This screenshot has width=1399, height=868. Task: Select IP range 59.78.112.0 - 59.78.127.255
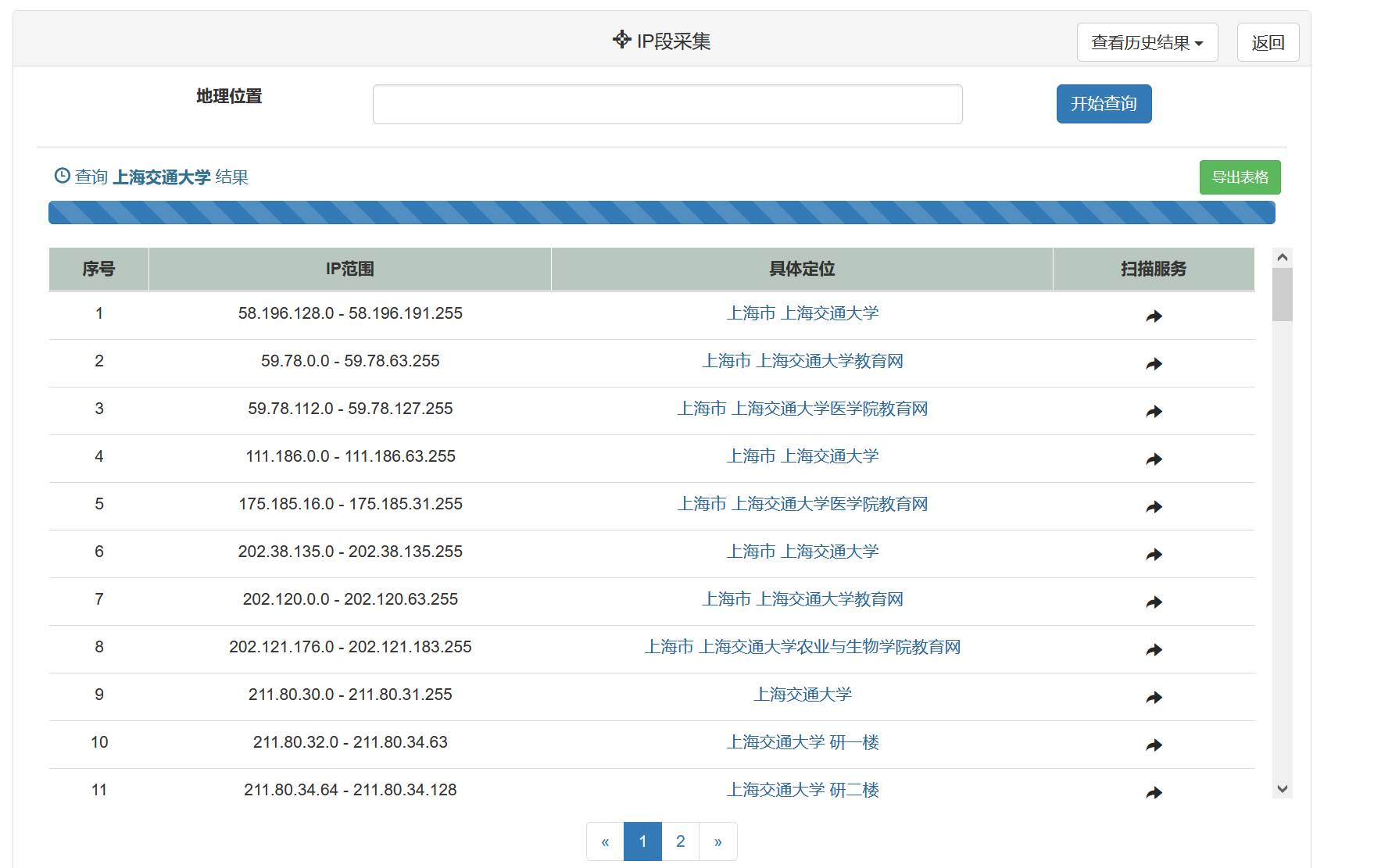point(350,409)
